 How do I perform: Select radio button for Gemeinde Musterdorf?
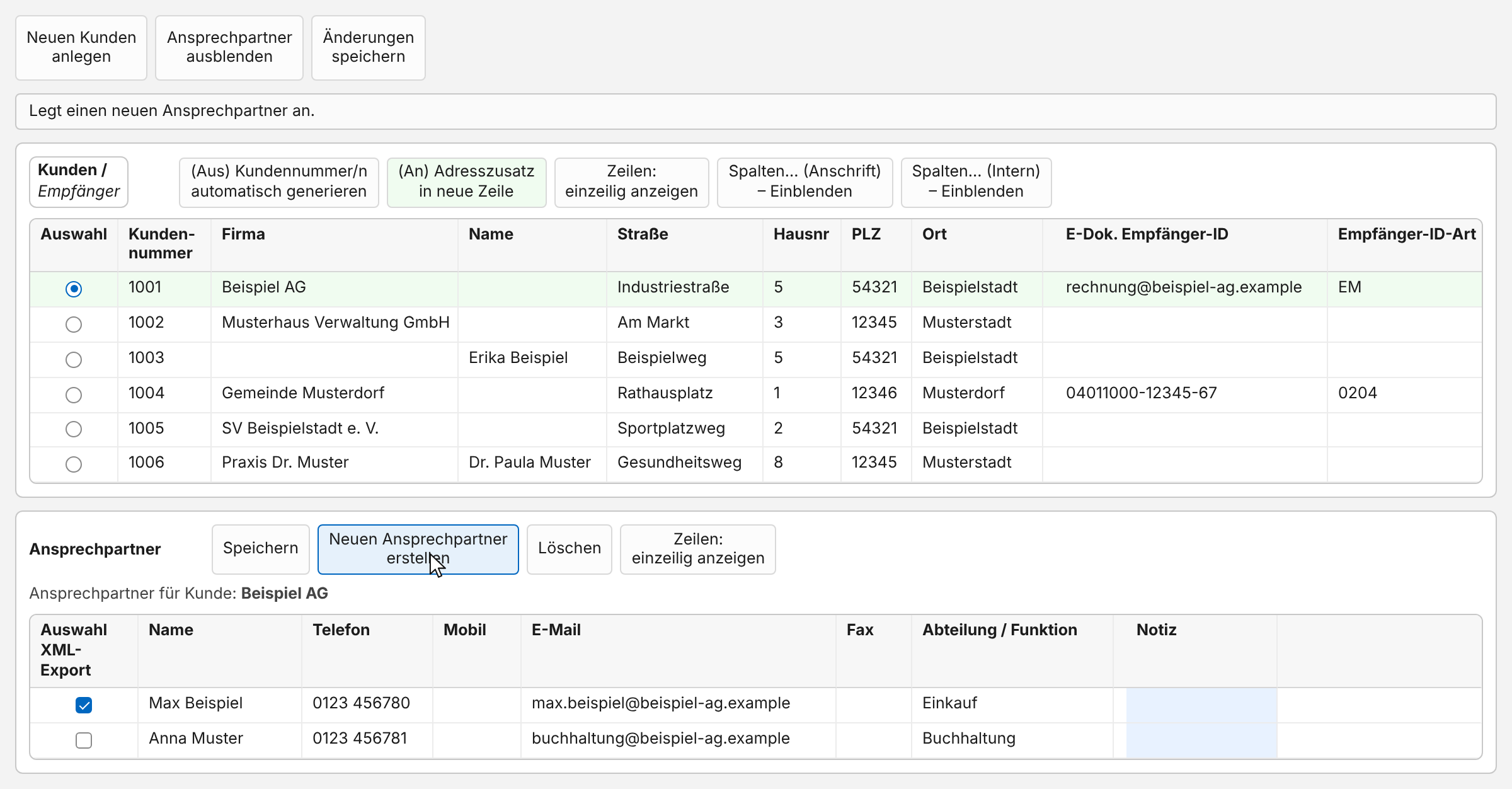tap(74, 395)
